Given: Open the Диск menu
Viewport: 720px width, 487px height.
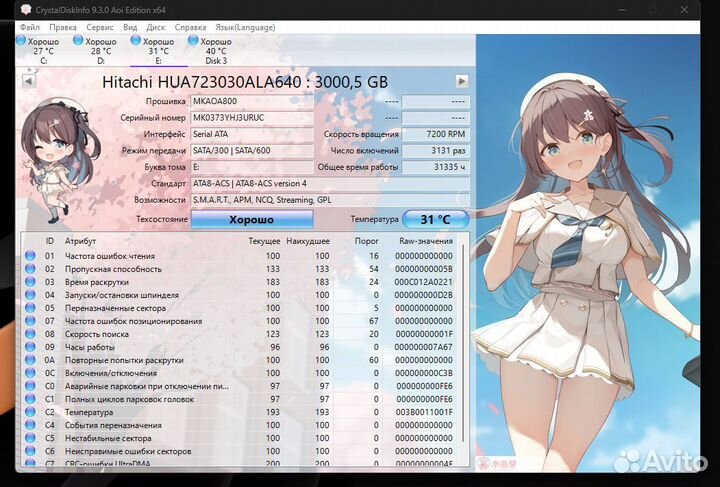Looking at the screenshot, I should point(156,28).
